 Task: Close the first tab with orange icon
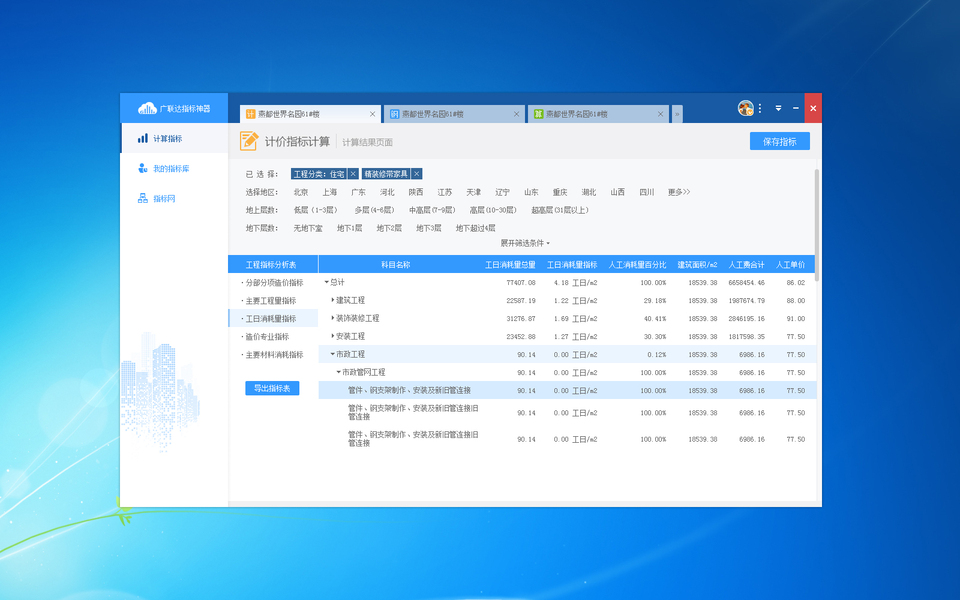pos(372,114)
